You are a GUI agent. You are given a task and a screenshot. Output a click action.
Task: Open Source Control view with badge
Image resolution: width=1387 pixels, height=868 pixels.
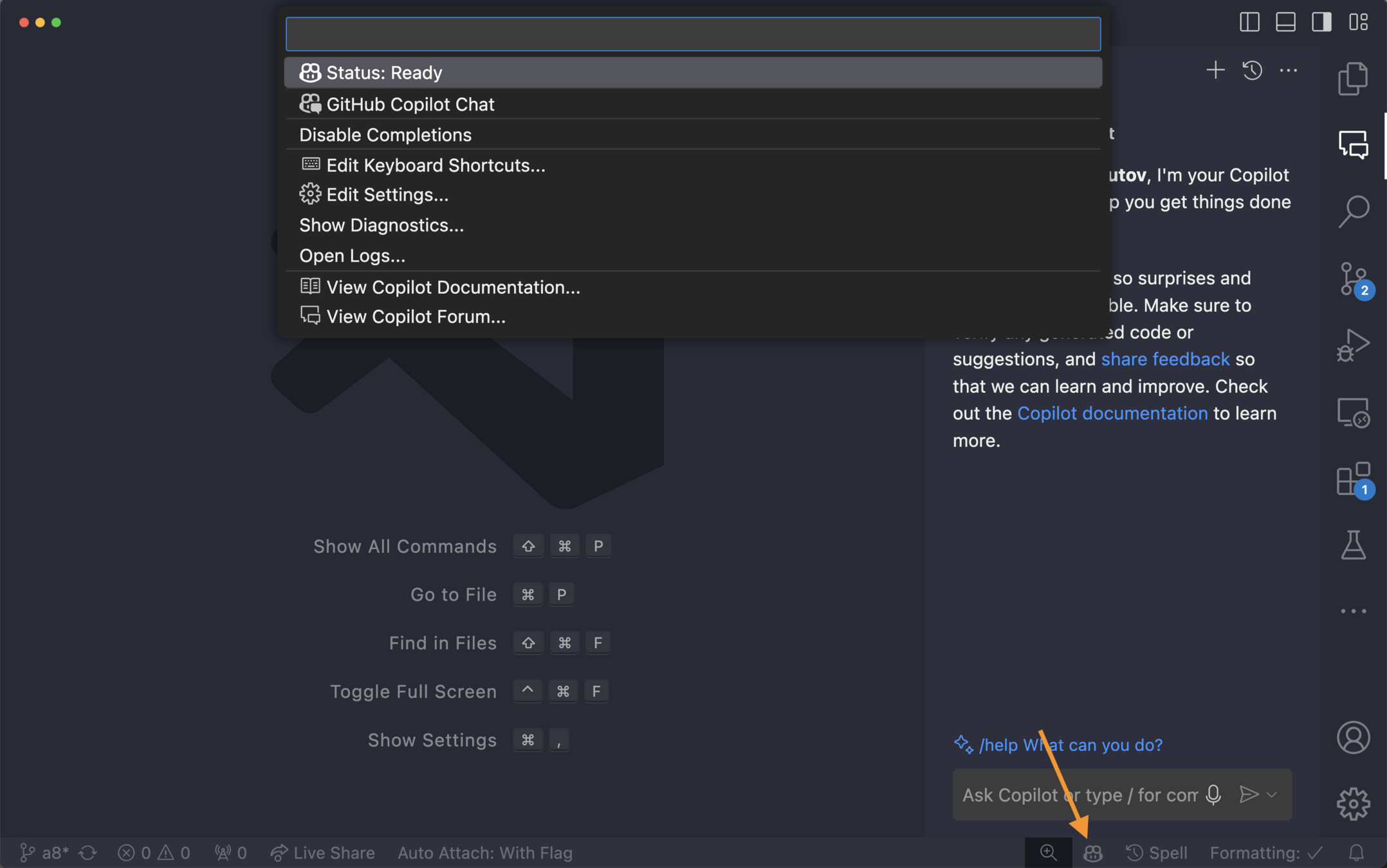click(x=1353, y=279)
